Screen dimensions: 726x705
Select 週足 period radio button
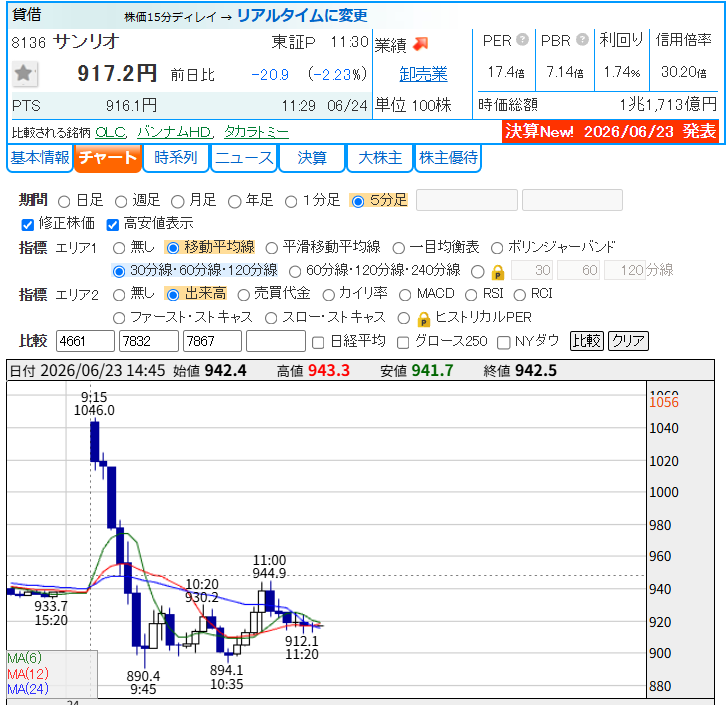121,202
